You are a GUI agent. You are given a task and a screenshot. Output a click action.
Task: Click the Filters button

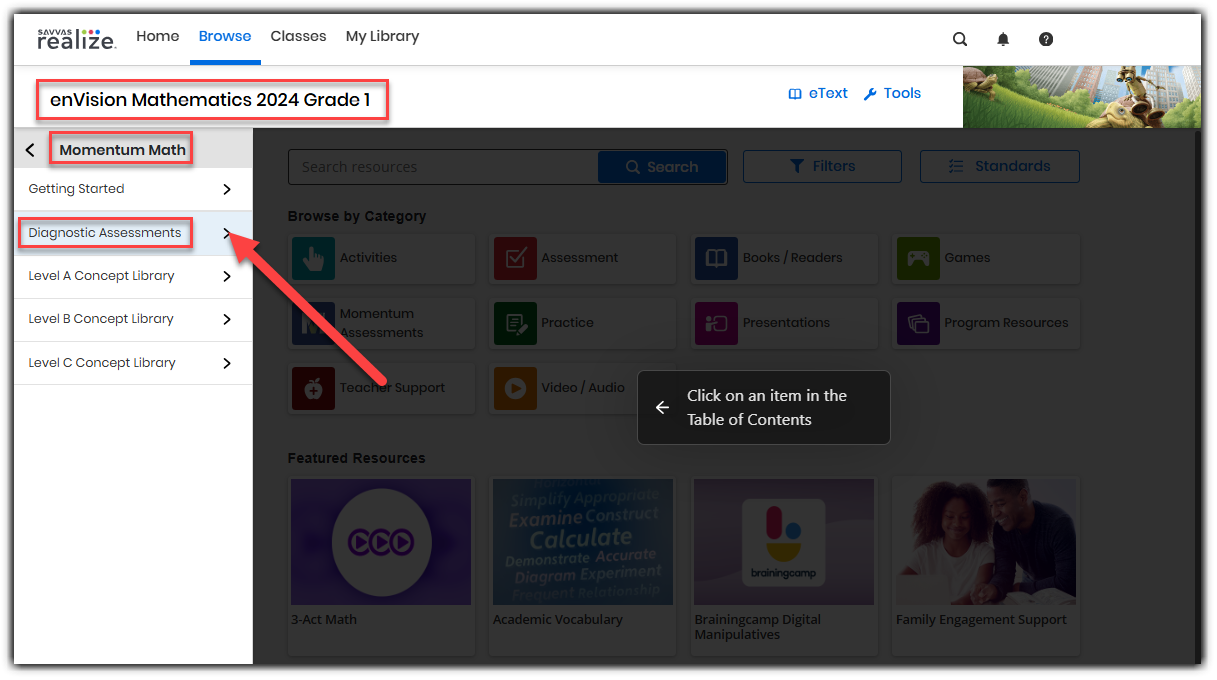pos(822,166)
